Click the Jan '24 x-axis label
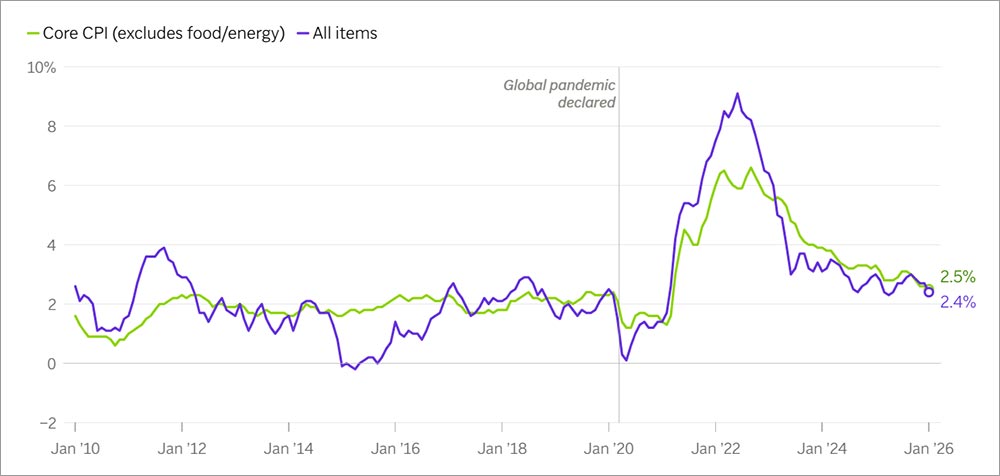Image resolution: width=1000 pixels, height=476 pixels. coord(823,451)
